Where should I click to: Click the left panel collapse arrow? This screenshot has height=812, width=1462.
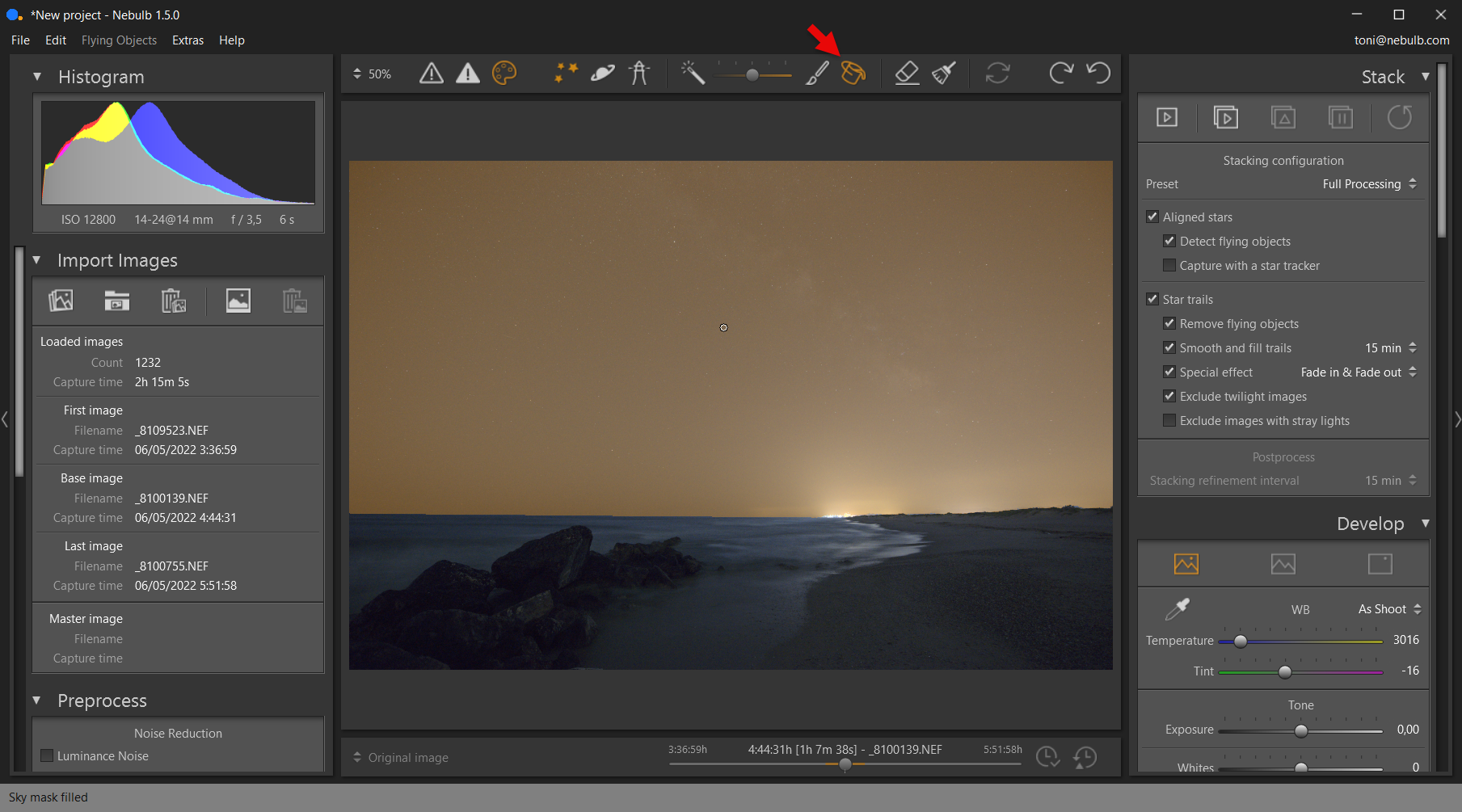point(5,419)
